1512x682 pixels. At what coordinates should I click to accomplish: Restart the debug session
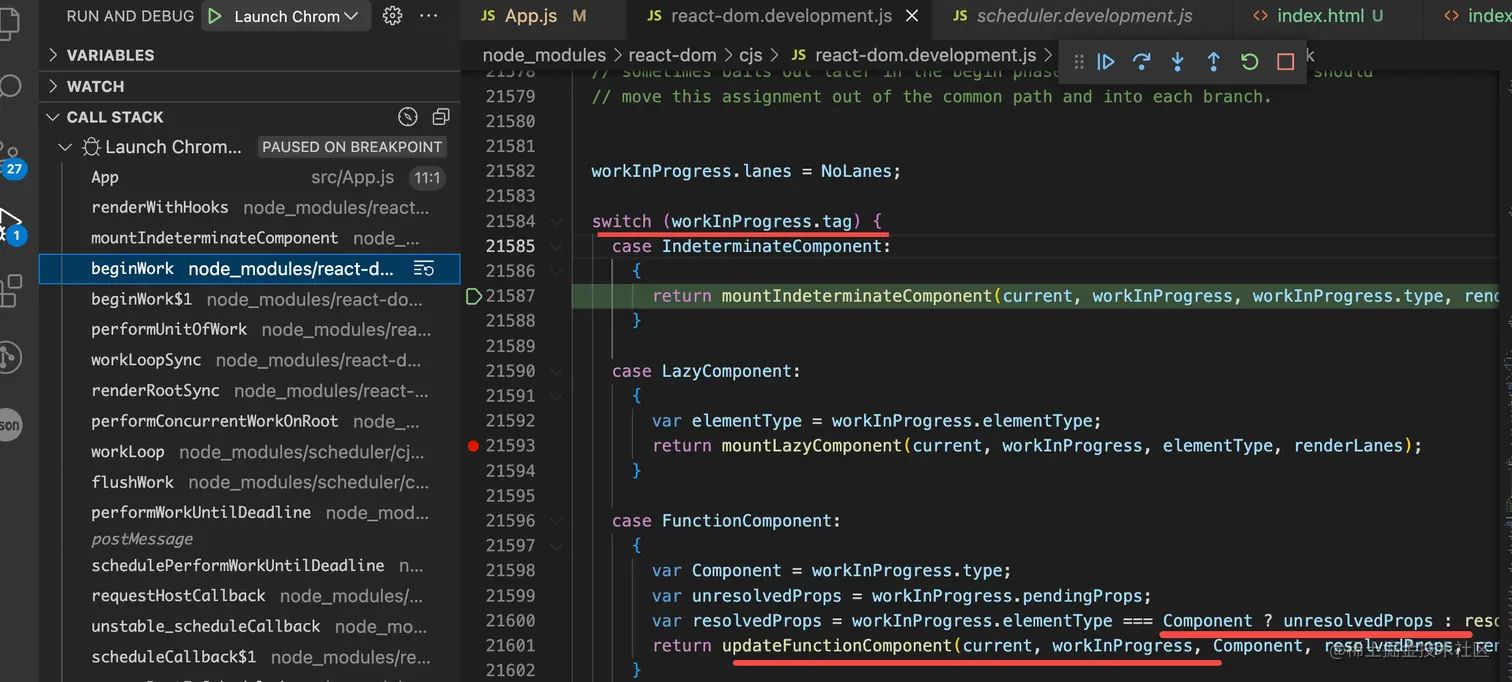(x=1249, y=61)
